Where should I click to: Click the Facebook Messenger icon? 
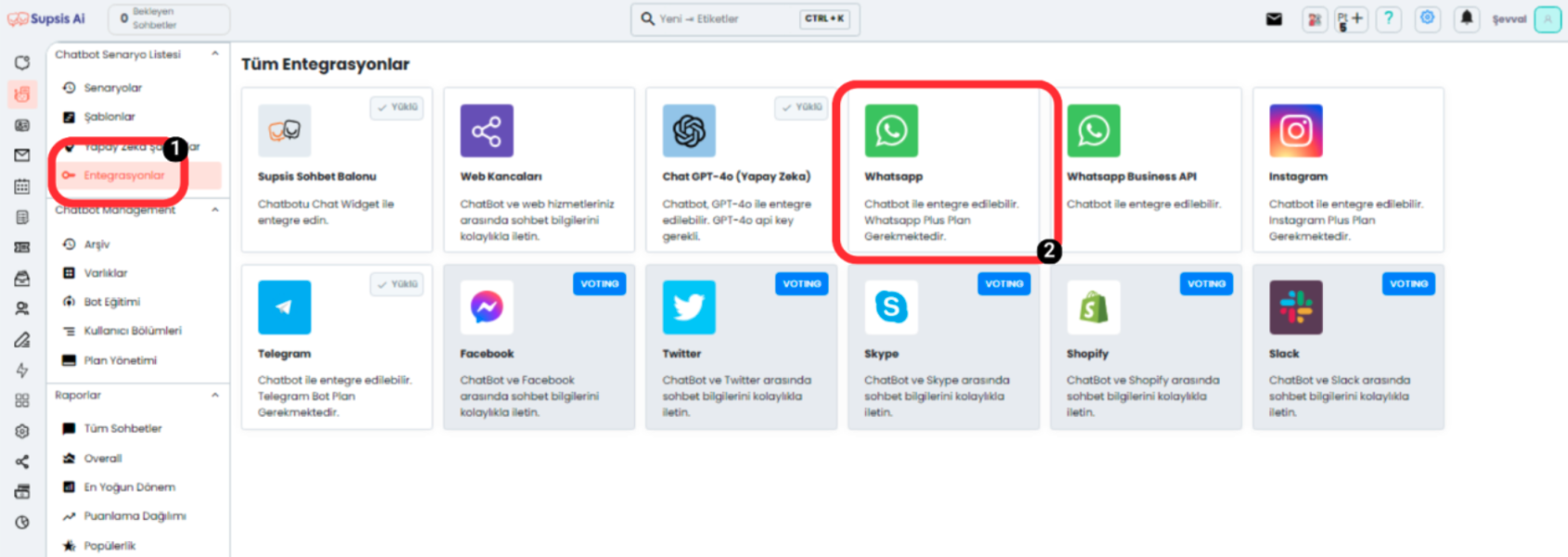pos(486,307)
